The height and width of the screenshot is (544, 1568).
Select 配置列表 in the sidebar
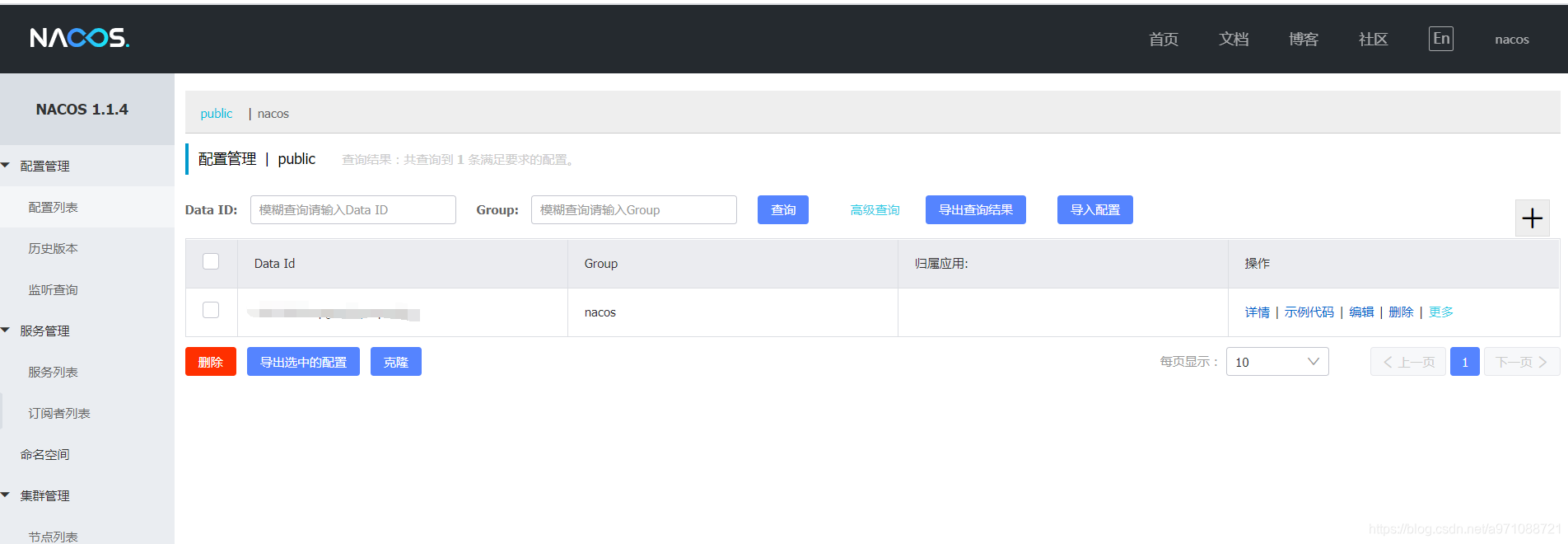[x=53, y=207]
